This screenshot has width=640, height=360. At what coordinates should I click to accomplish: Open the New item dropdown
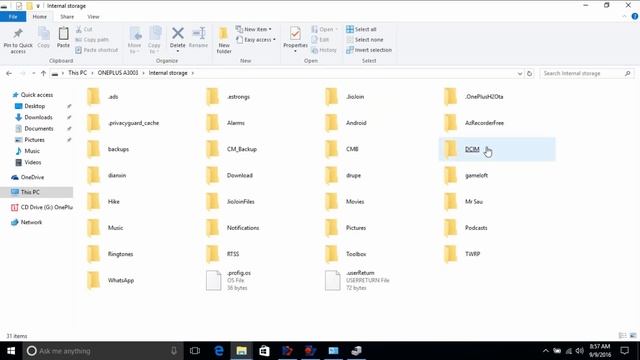coord(253,29)
